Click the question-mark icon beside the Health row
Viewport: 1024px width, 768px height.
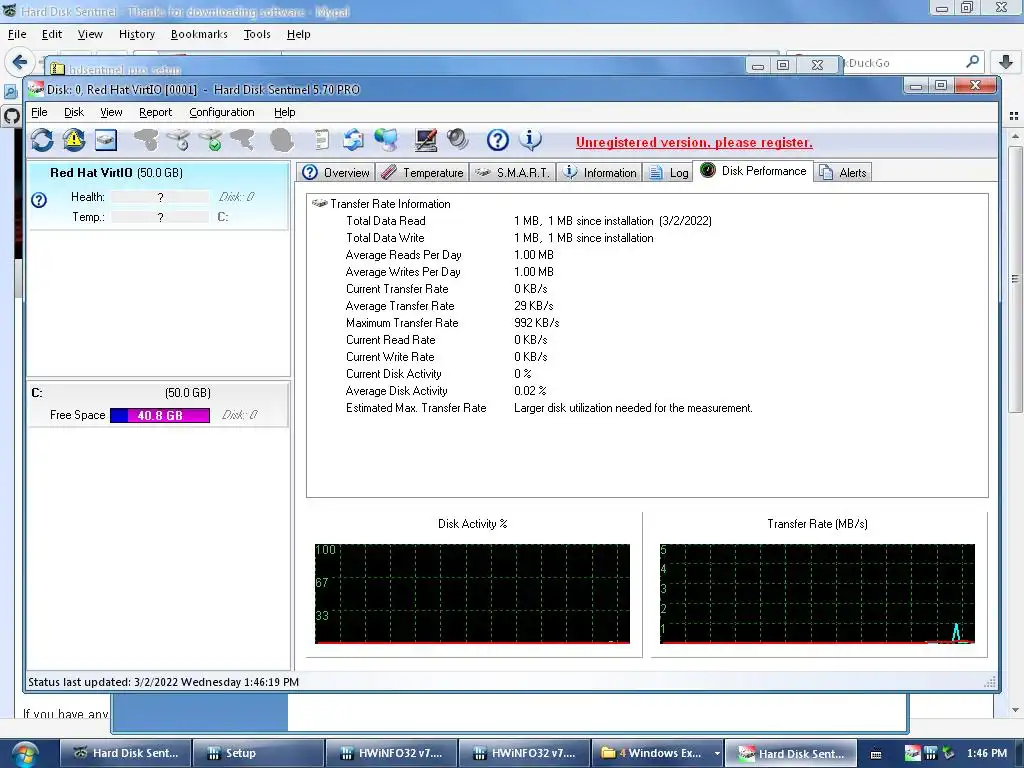point(39,200)
